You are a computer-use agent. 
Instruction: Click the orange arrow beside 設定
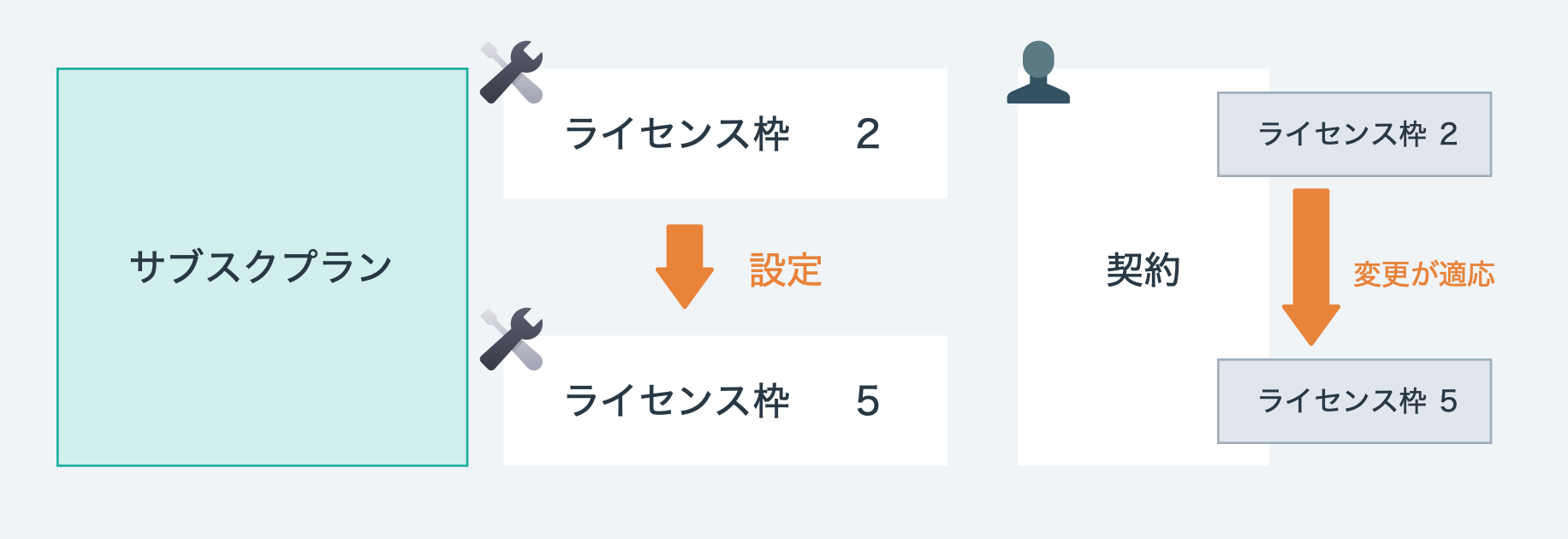[x=685, y=265]
